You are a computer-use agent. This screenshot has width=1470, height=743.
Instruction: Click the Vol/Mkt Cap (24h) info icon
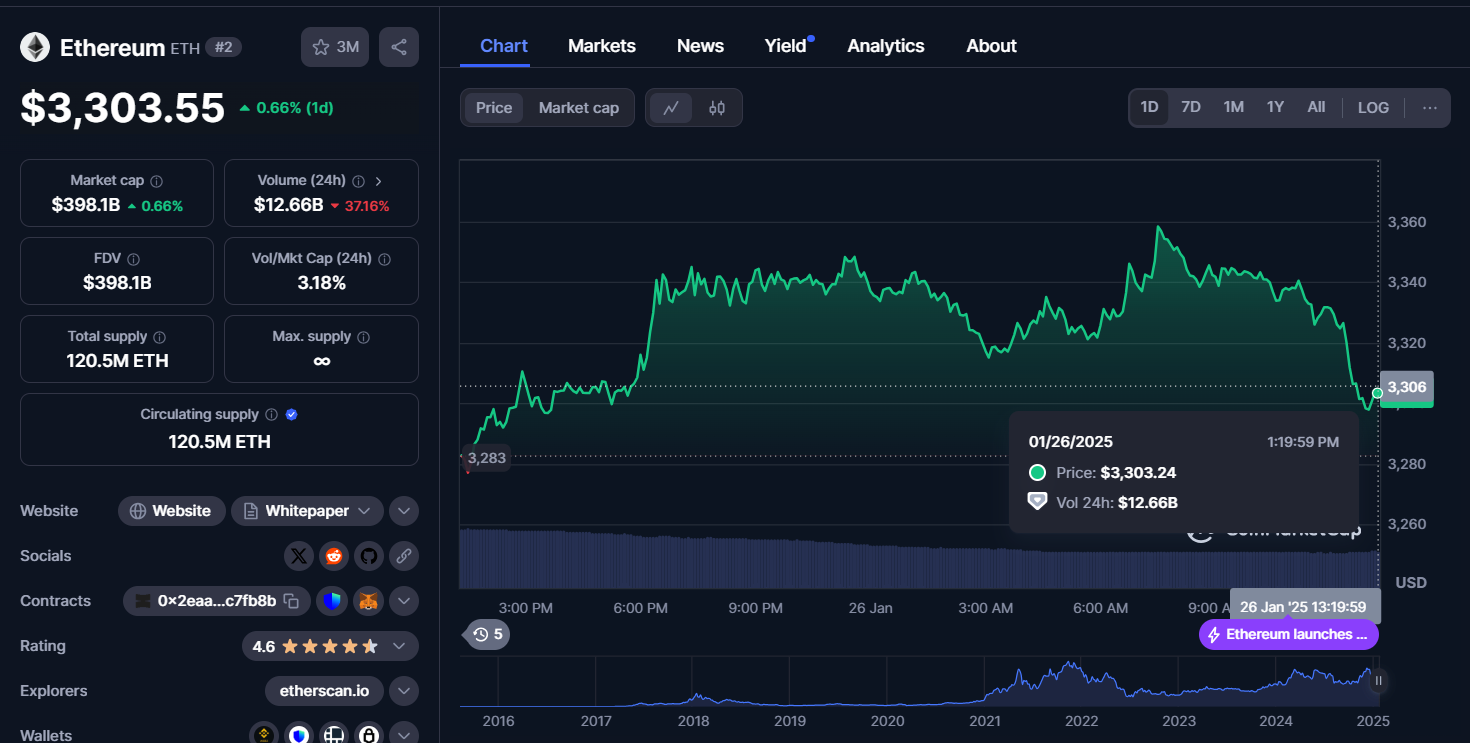tap(385, 259)
